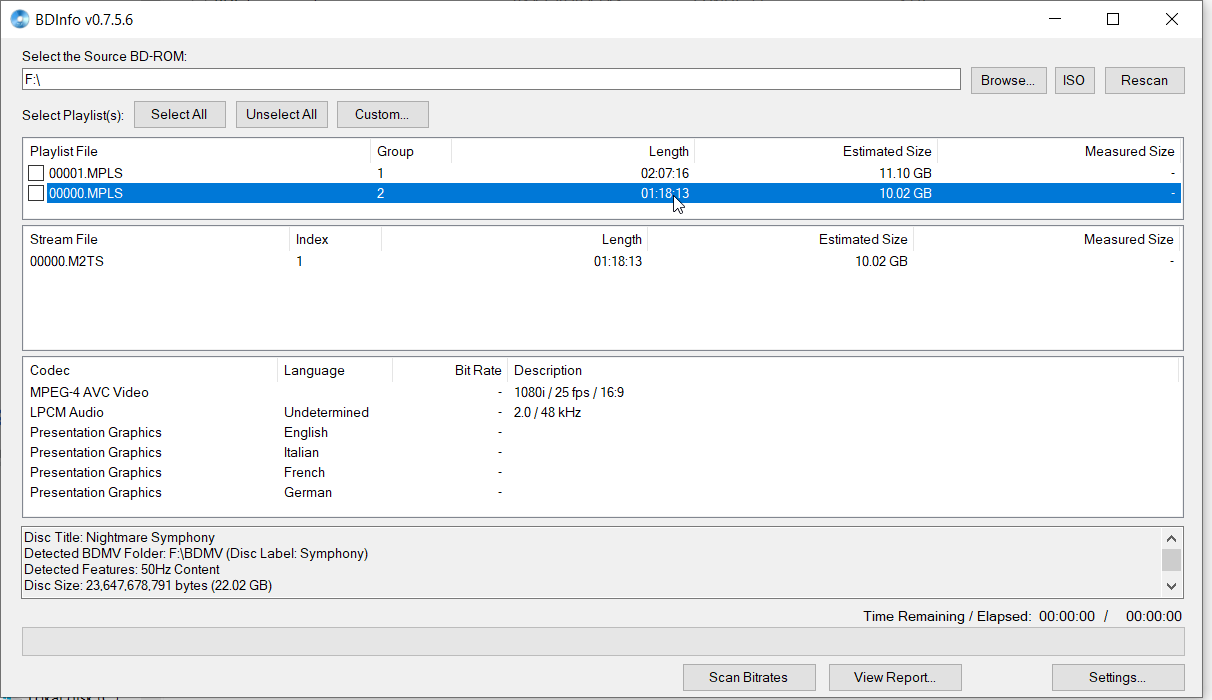Click the Codec column header
Viewport: 1212px width, 700px height.
(x=150, y=370)
